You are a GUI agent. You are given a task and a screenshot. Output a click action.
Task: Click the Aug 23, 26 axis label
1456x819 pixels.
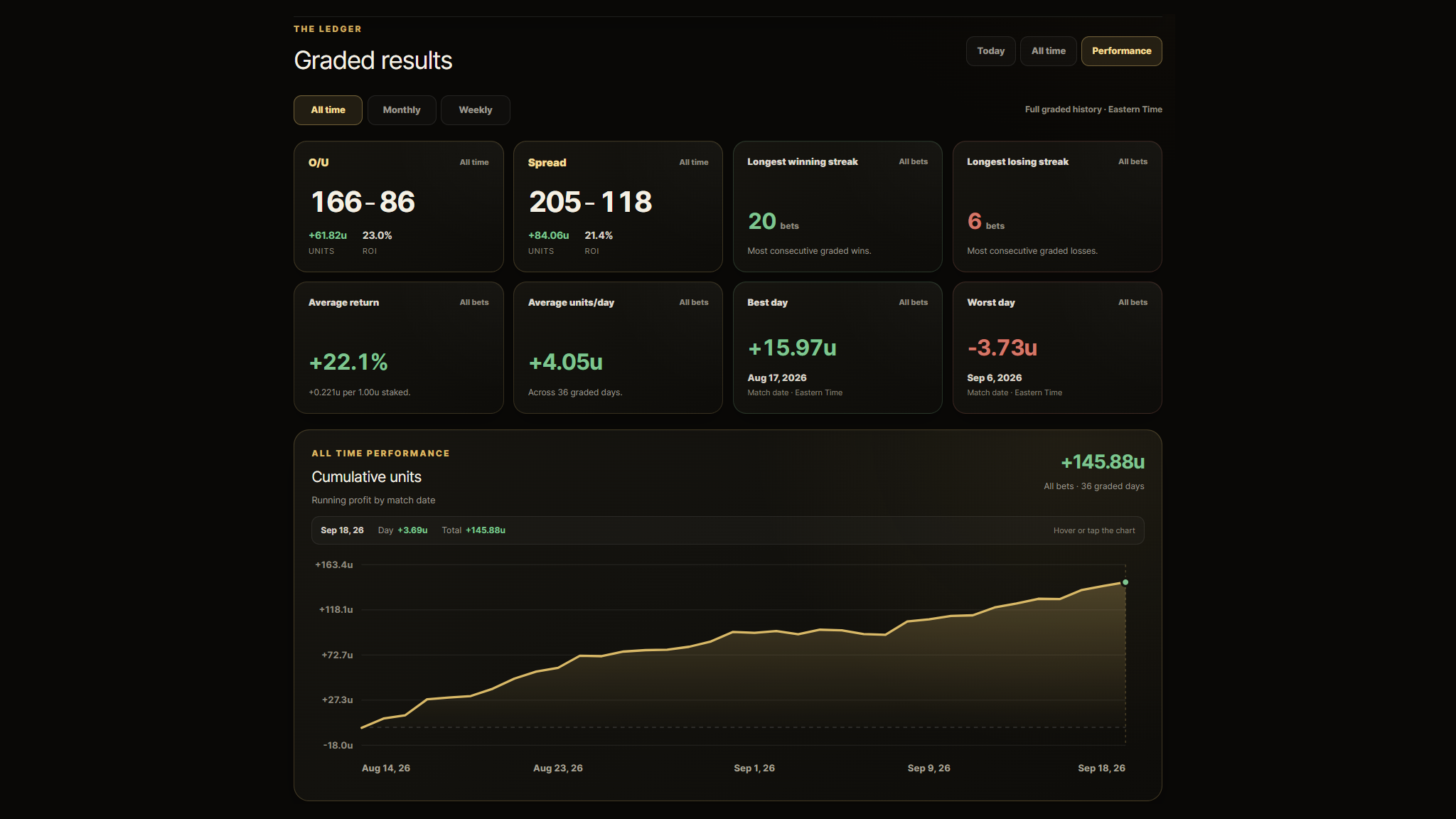click(558, 769)
